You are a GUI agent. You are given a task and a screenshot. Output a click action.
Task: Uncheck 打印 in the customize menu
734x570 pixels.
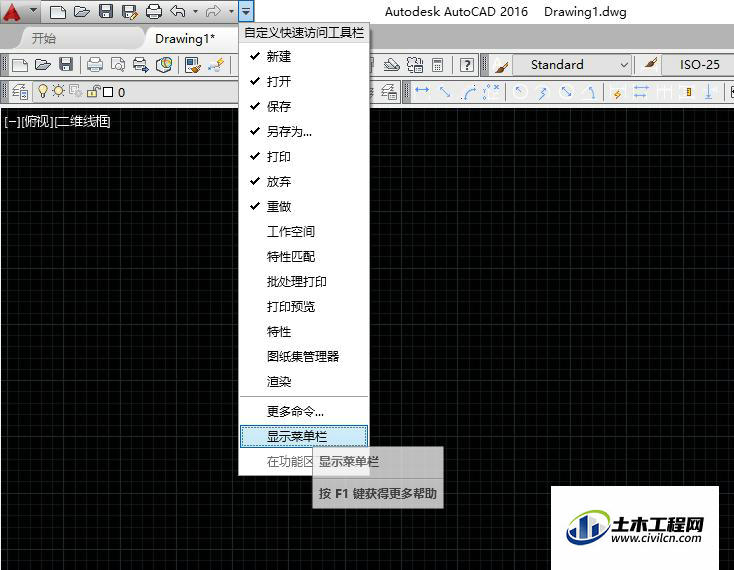[x=303, y=157]
